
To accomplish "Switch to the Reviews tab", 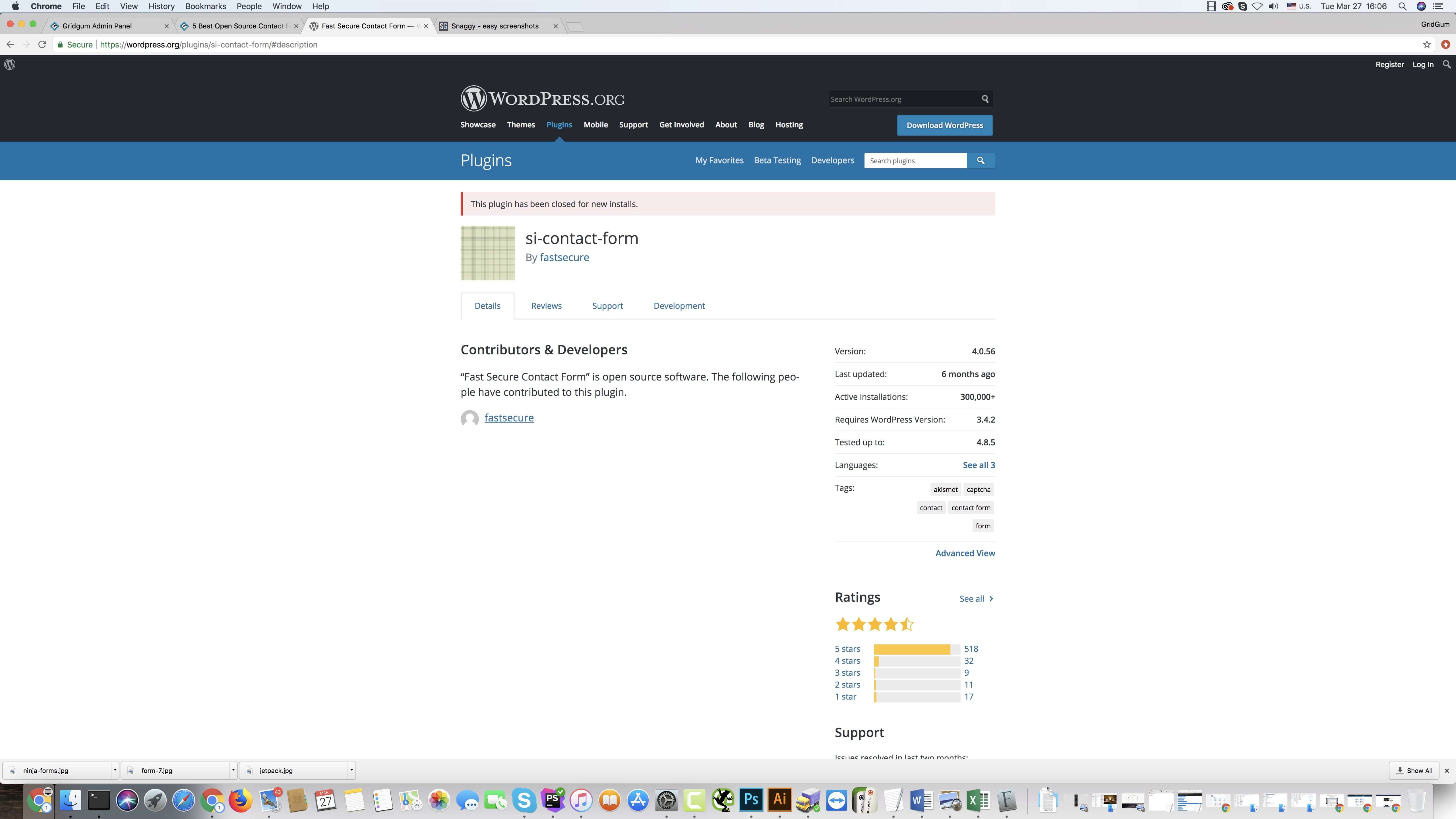I will click(546, 306).
